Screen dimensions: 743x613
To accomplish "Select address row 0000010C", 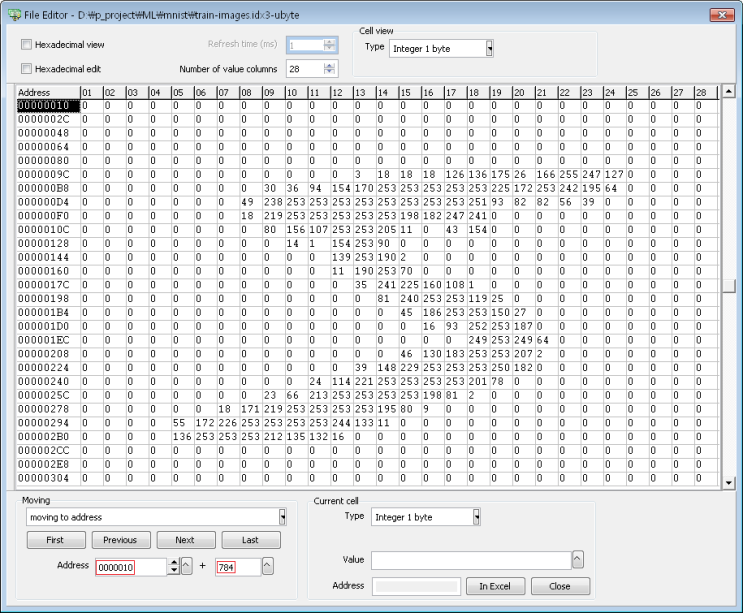I will coord(48,229).
